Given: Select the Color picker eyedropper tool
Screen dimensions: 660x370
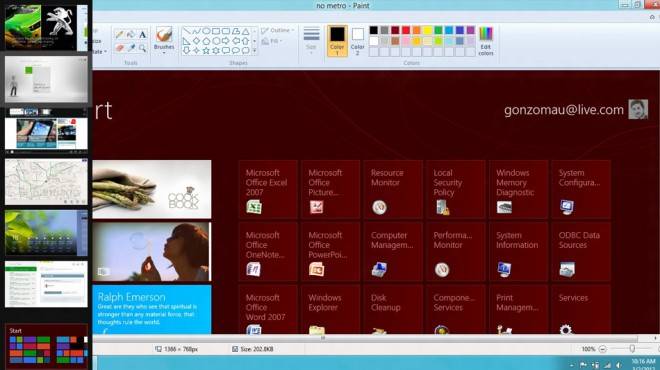Looking at the screenshot, I should [x=131, y=48].
